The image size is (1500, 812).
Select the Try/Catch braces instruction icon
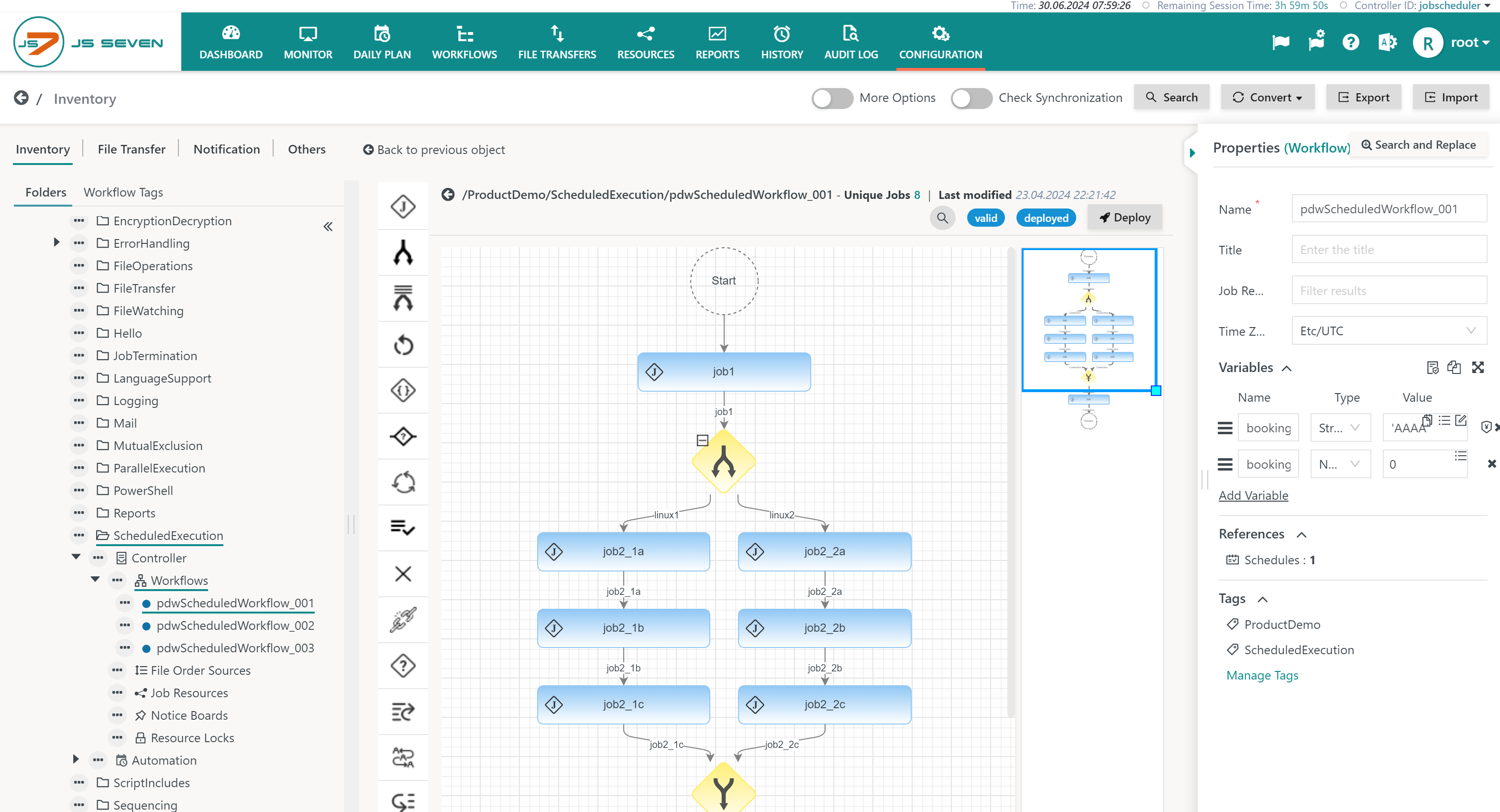[x=403, y=390]
